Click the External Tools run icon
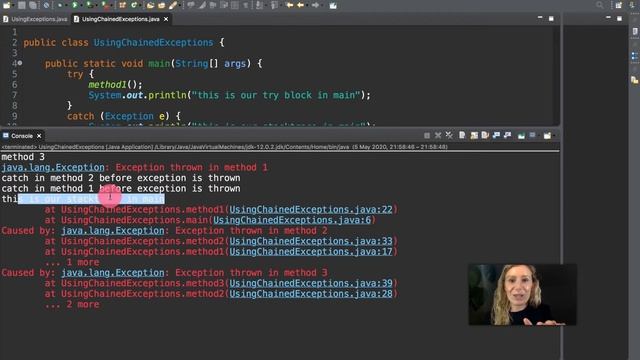 [x=106, y=5]
